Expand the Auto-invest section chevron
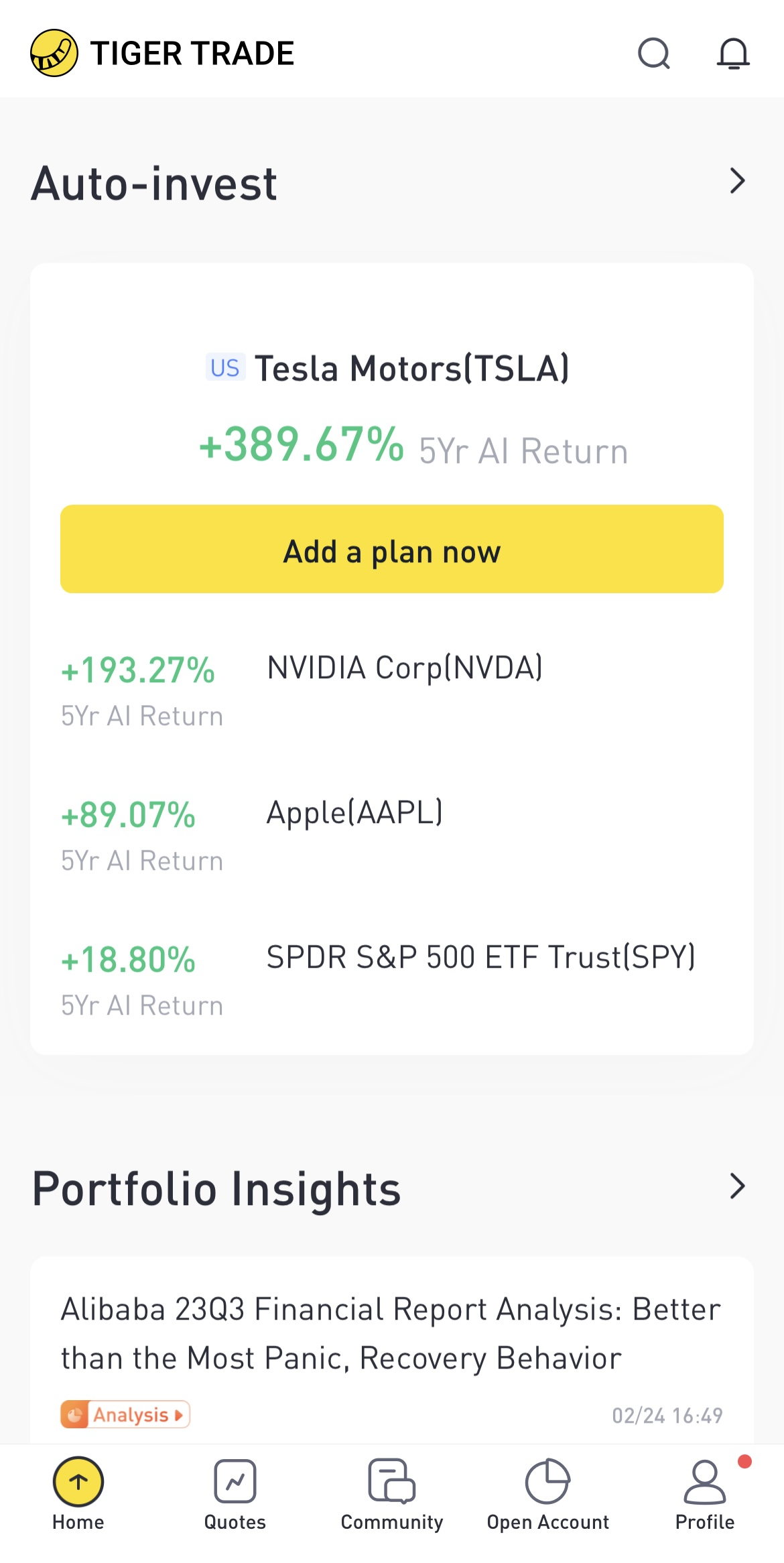Screen dimensions: 784x1563 click(x=737, y=181)
